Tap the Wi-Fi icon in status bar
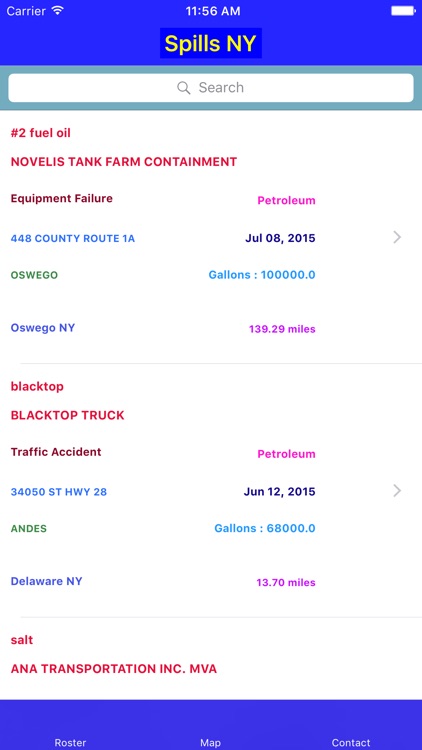The image size is (422, 750). 57,11
